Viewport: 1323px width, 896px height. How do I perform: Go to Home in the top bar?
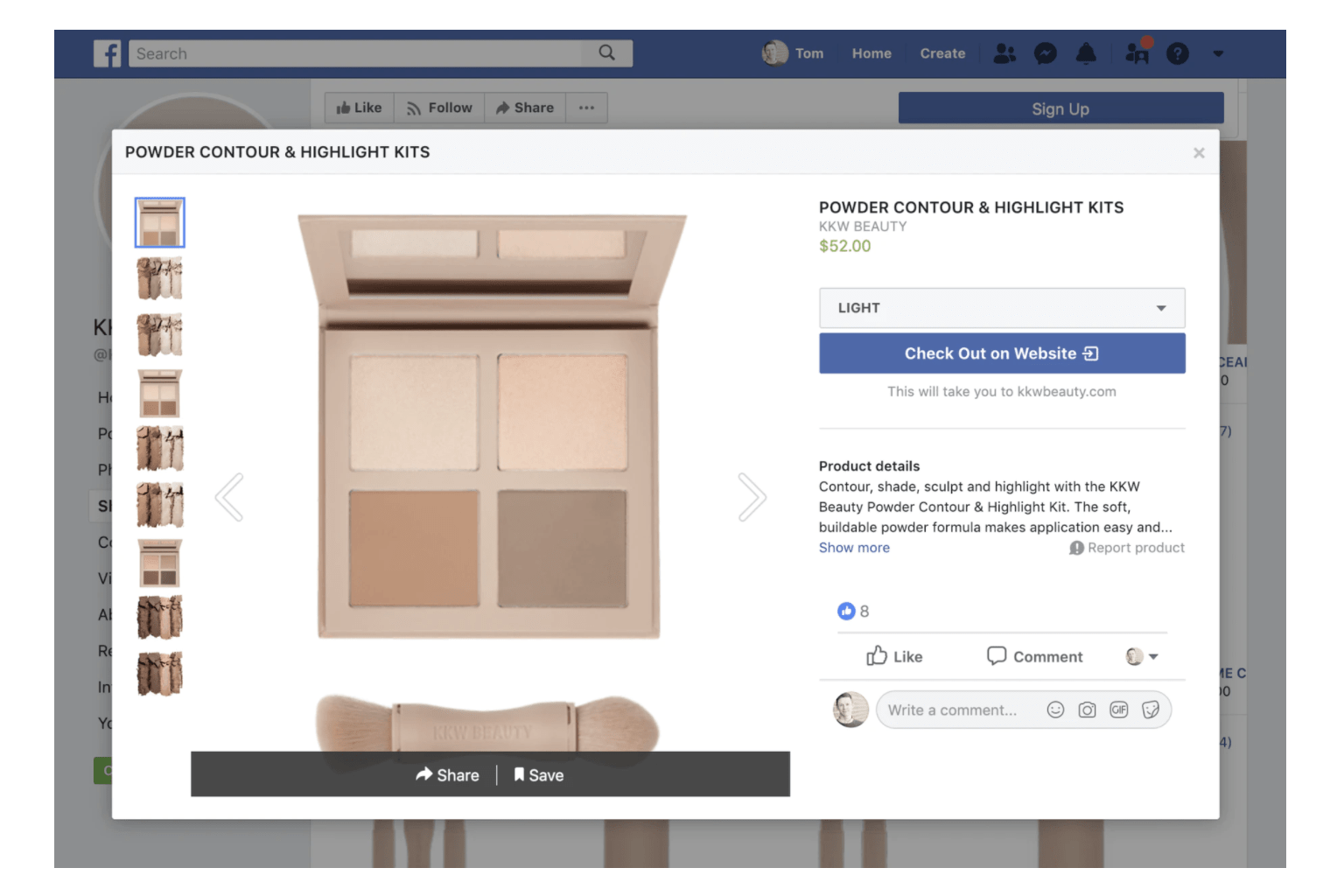(x=871, y=53)
